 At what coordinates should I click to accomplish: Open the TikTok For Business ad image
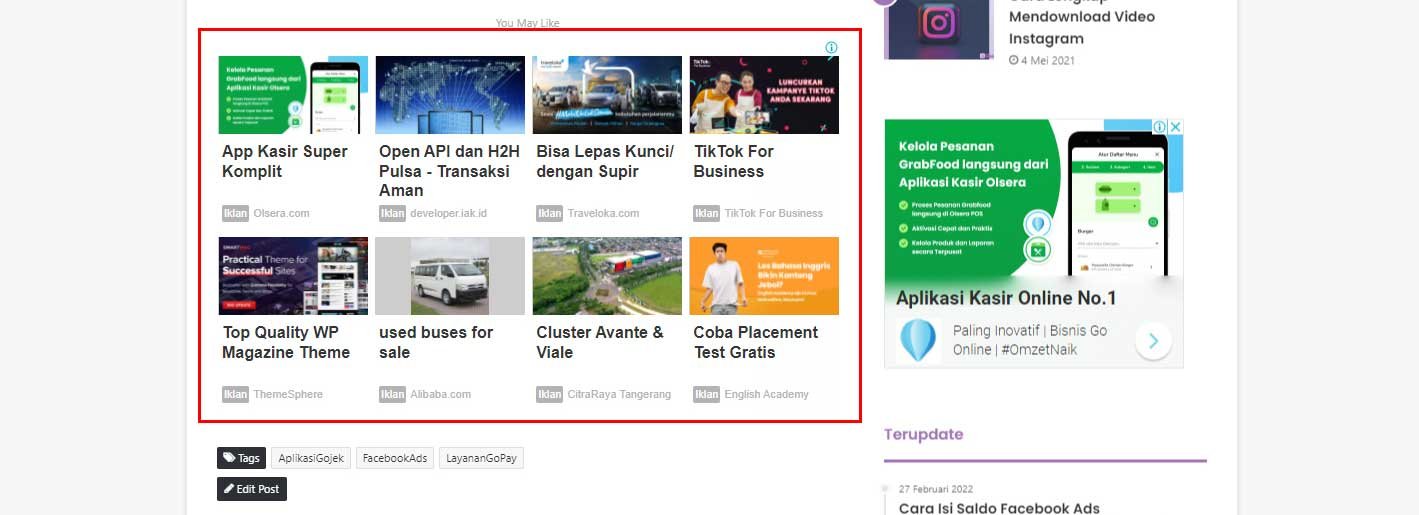[x=764, y=95]
